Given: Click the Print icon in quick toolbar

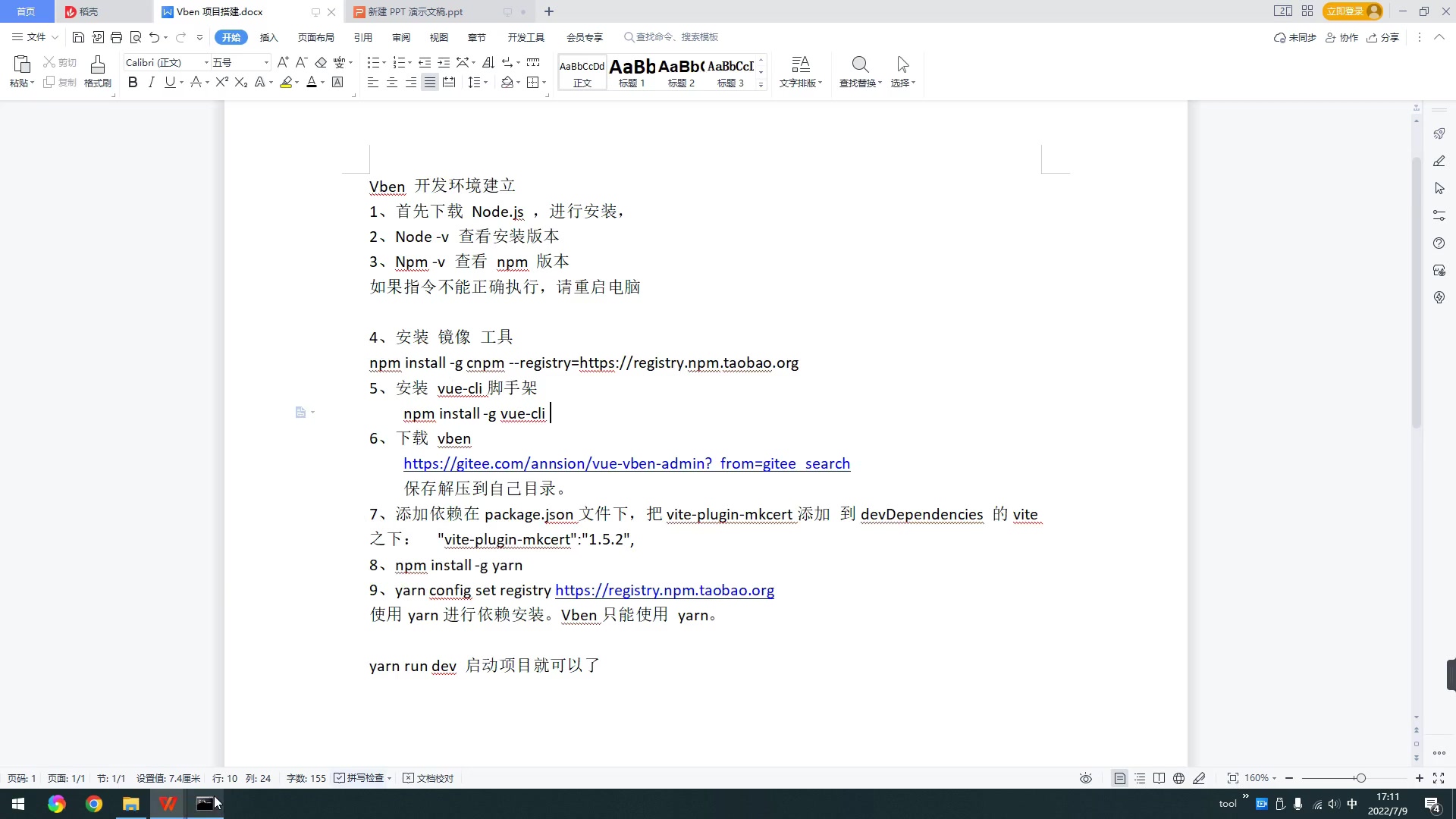Looking at the screenshot, I should [x=116, y=37].
